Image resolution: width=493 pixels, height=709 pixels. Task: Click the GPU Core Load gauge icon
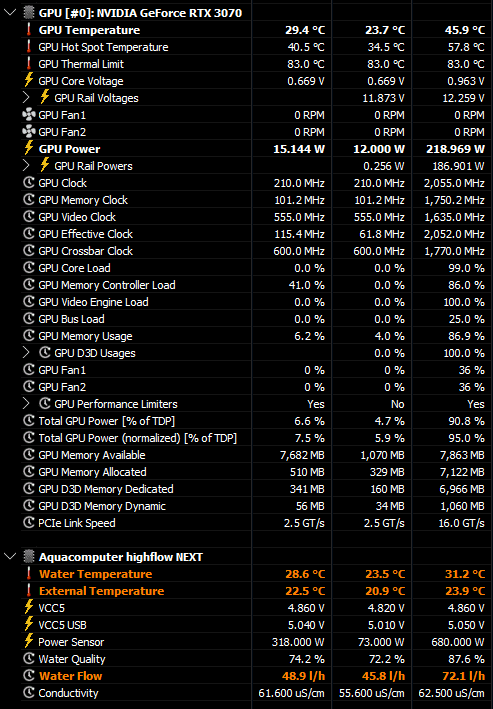[x=29, y=268]
